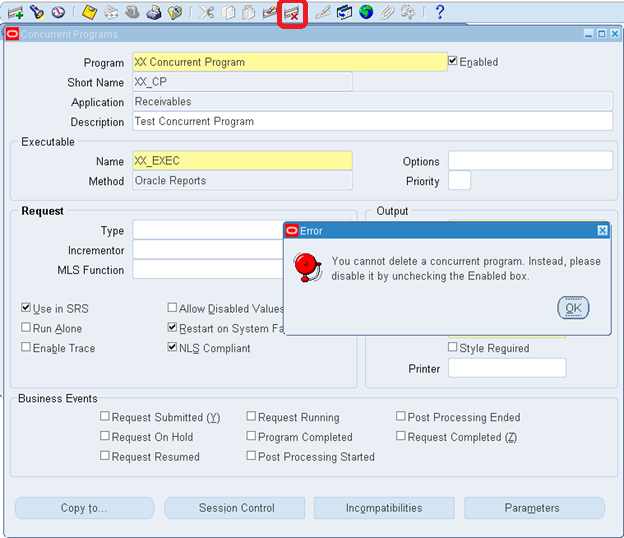The height and width of the screenshot is (538, 624).
Task: Open the Parameters button
Action: (534, 508)
